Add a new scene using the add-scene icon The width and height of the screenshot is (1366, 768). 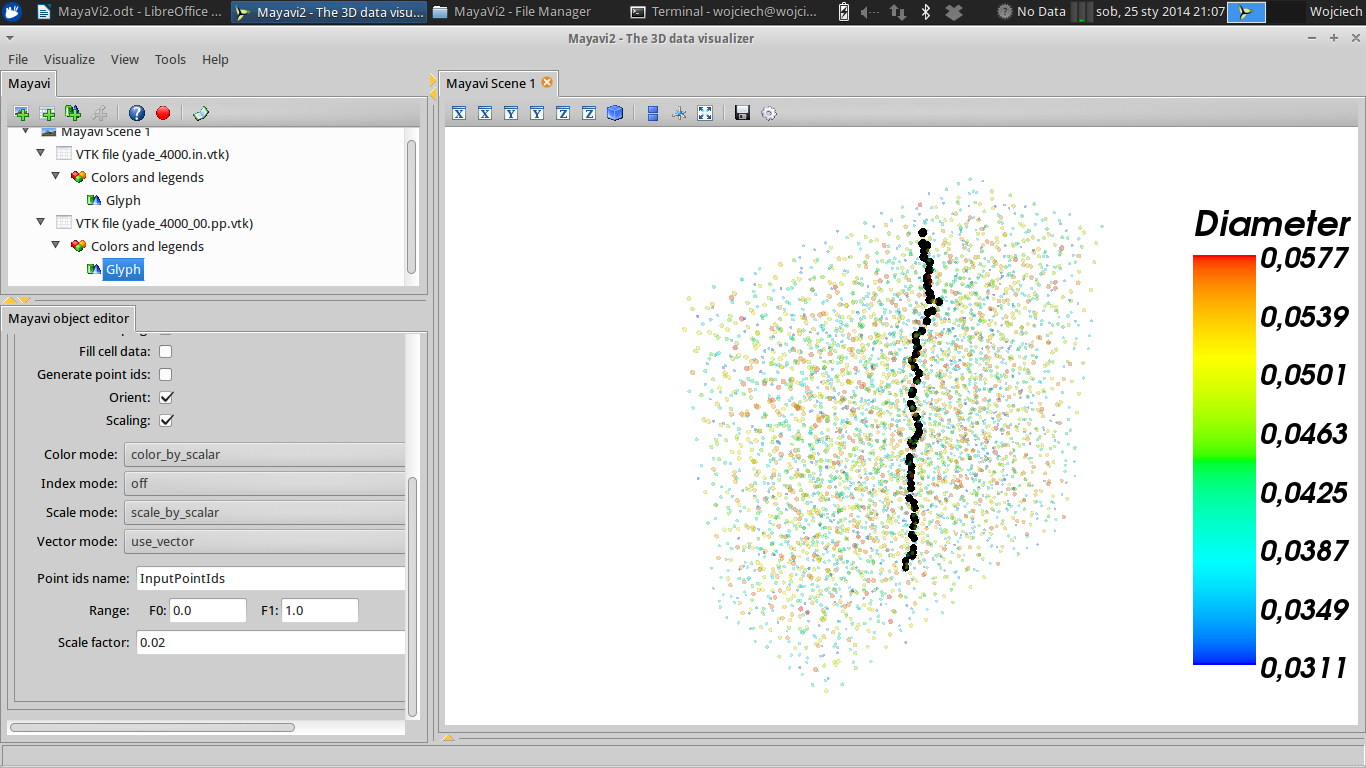pos(21,113)
